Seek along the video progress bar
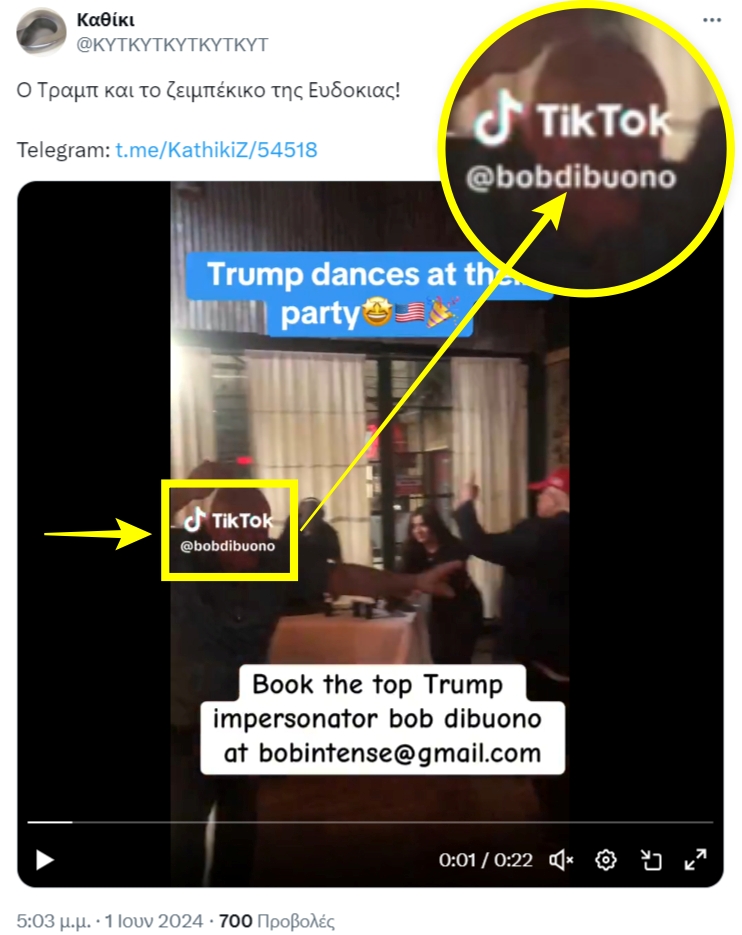This screenshot has height=935, width=742. click(x=370, y=822)
